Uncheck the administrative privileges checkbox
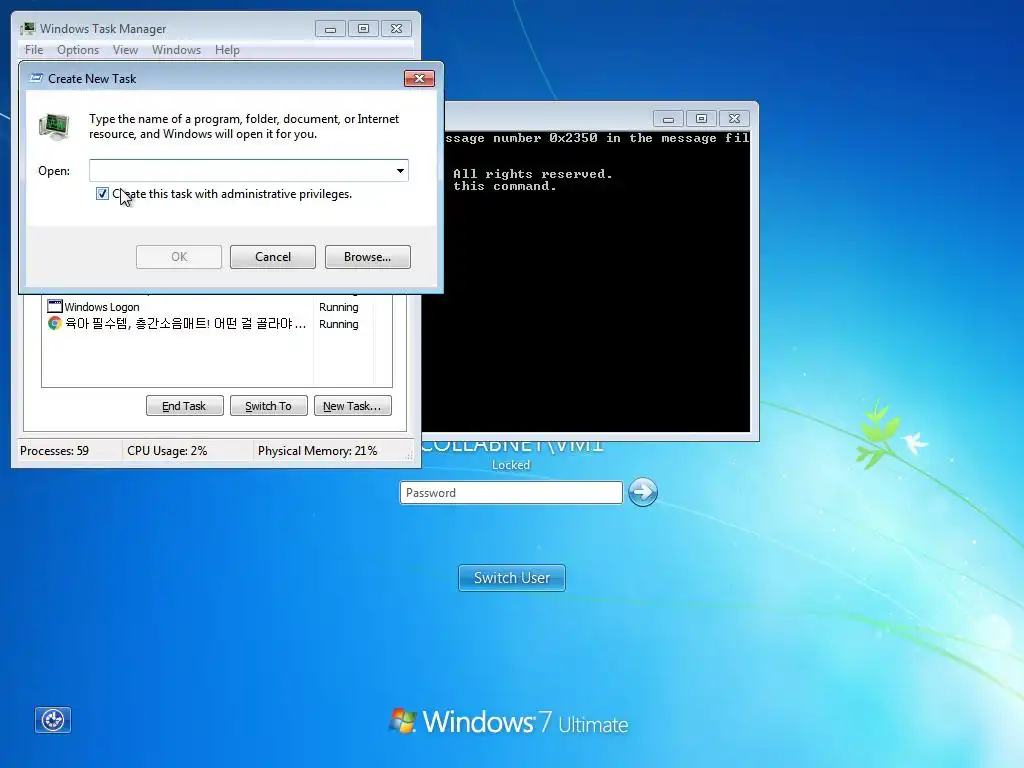 (103, 194)
